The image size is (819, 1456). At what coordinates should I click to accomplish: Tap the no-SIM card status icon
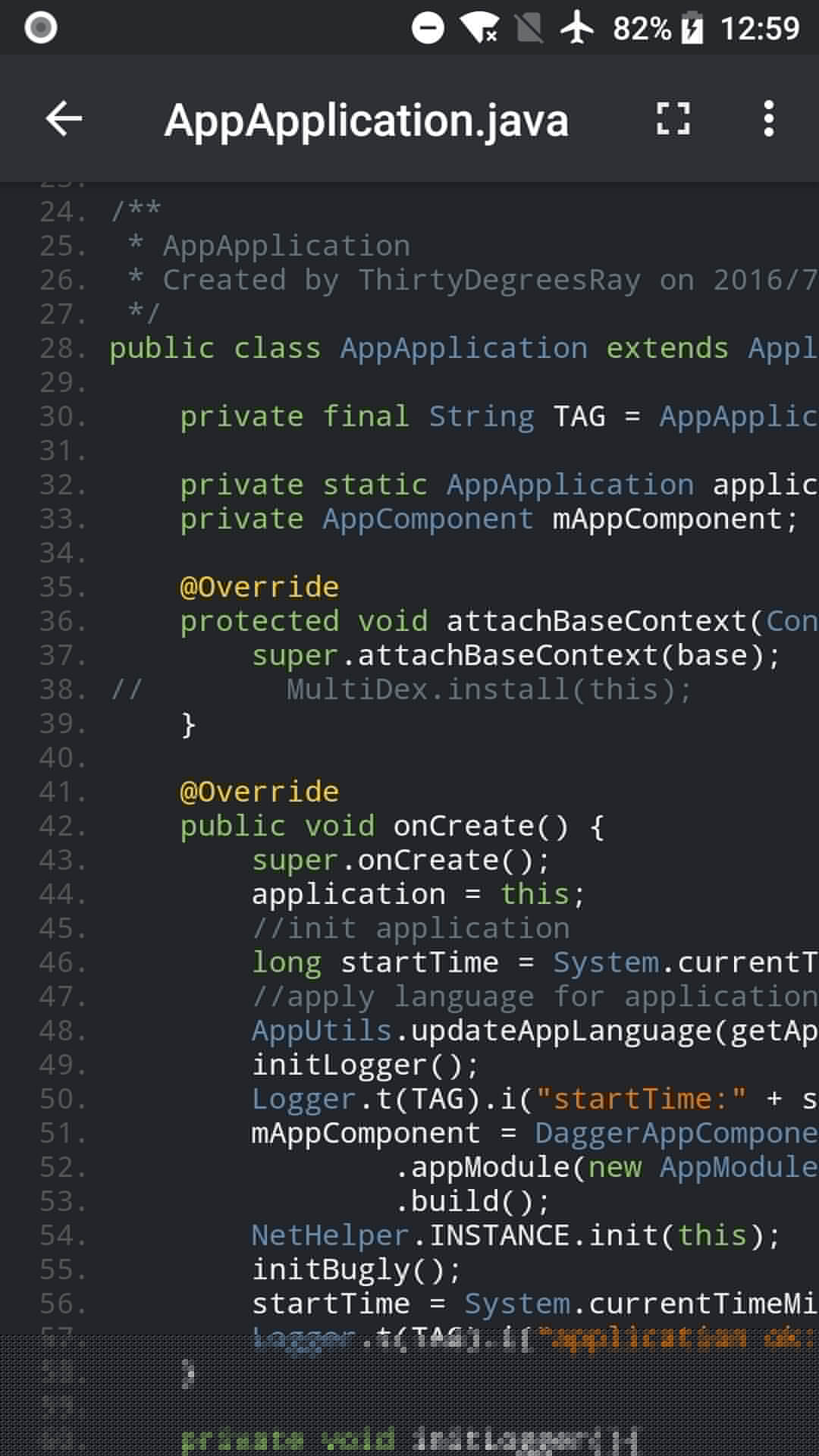pyautogui.click(x=529, y=29)
